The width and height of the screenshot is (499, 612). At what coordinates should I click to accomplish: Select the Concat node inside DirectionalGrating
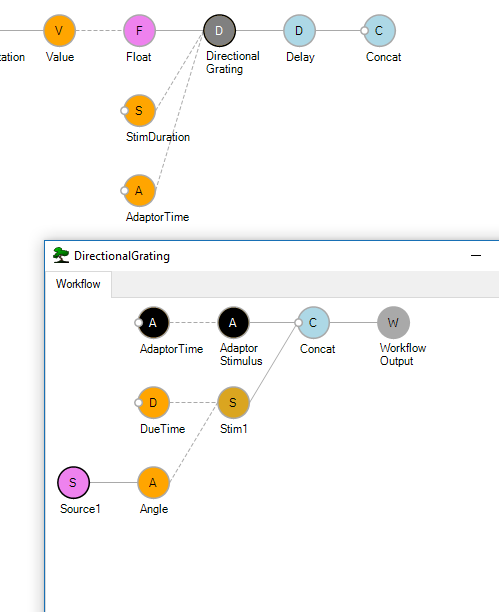point(314,323)
